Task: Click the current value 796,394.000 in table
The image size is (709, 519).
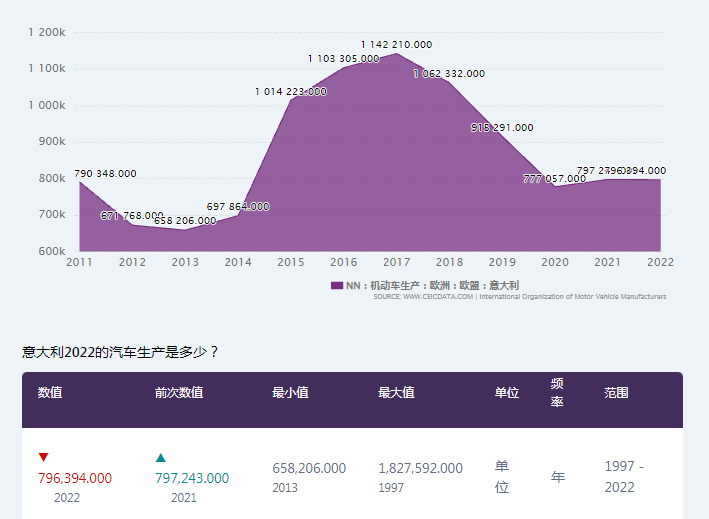Action: [x=75, y=478]
